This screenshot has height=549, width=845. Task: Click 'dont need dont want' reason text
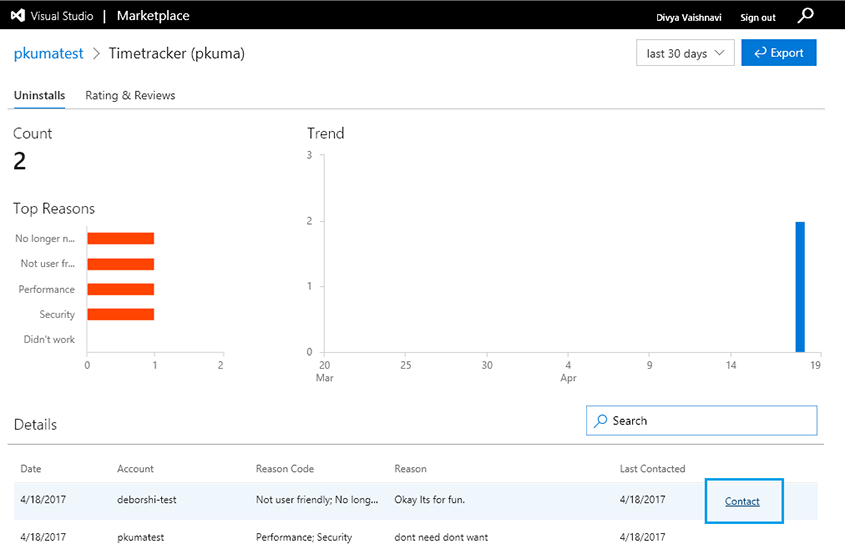441,537
